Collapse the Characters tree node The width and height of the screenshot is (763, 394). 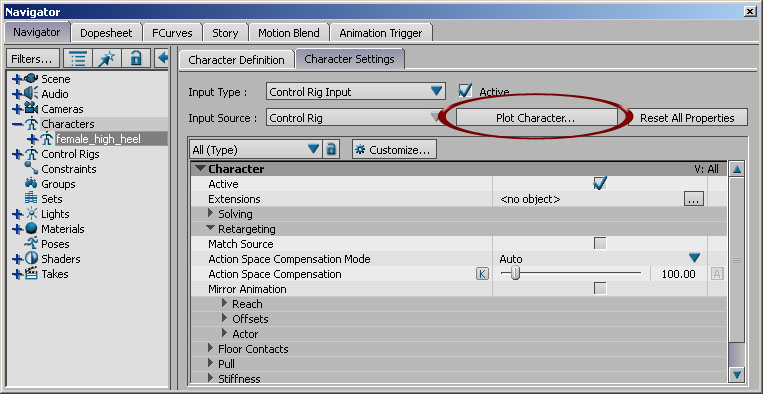pyautogui.click(x=17, y=124)
